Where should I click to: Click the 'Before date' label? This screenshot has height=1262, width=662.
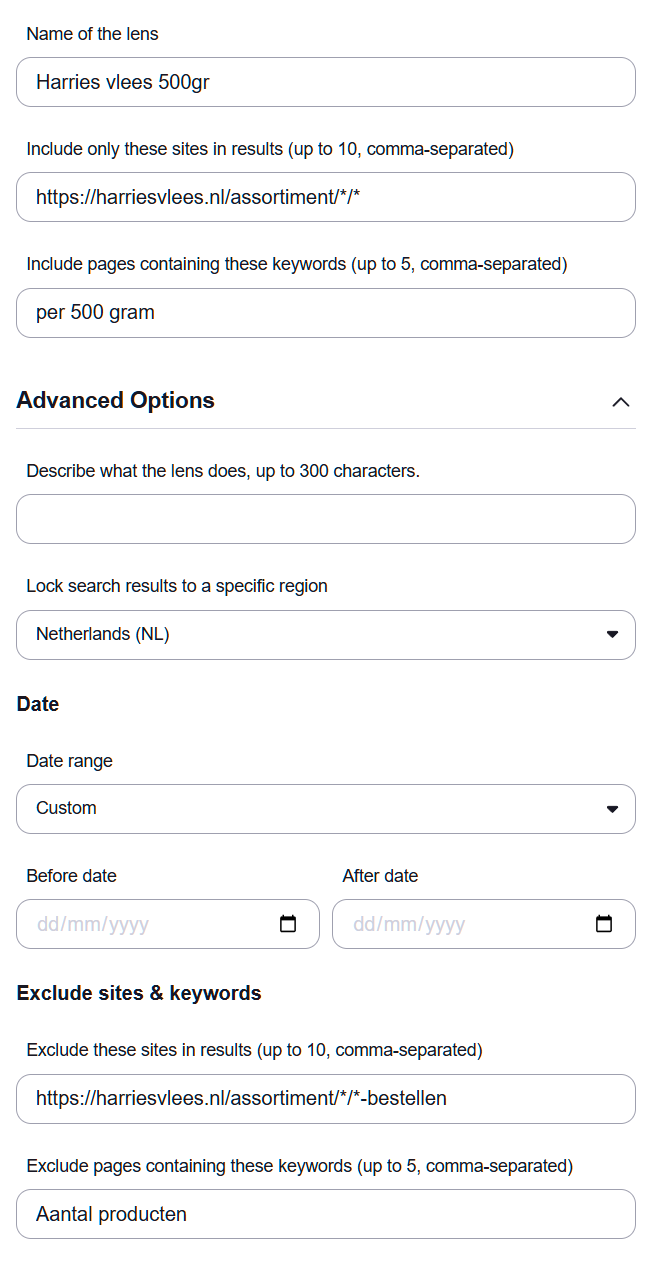click(x=71, y=876)
